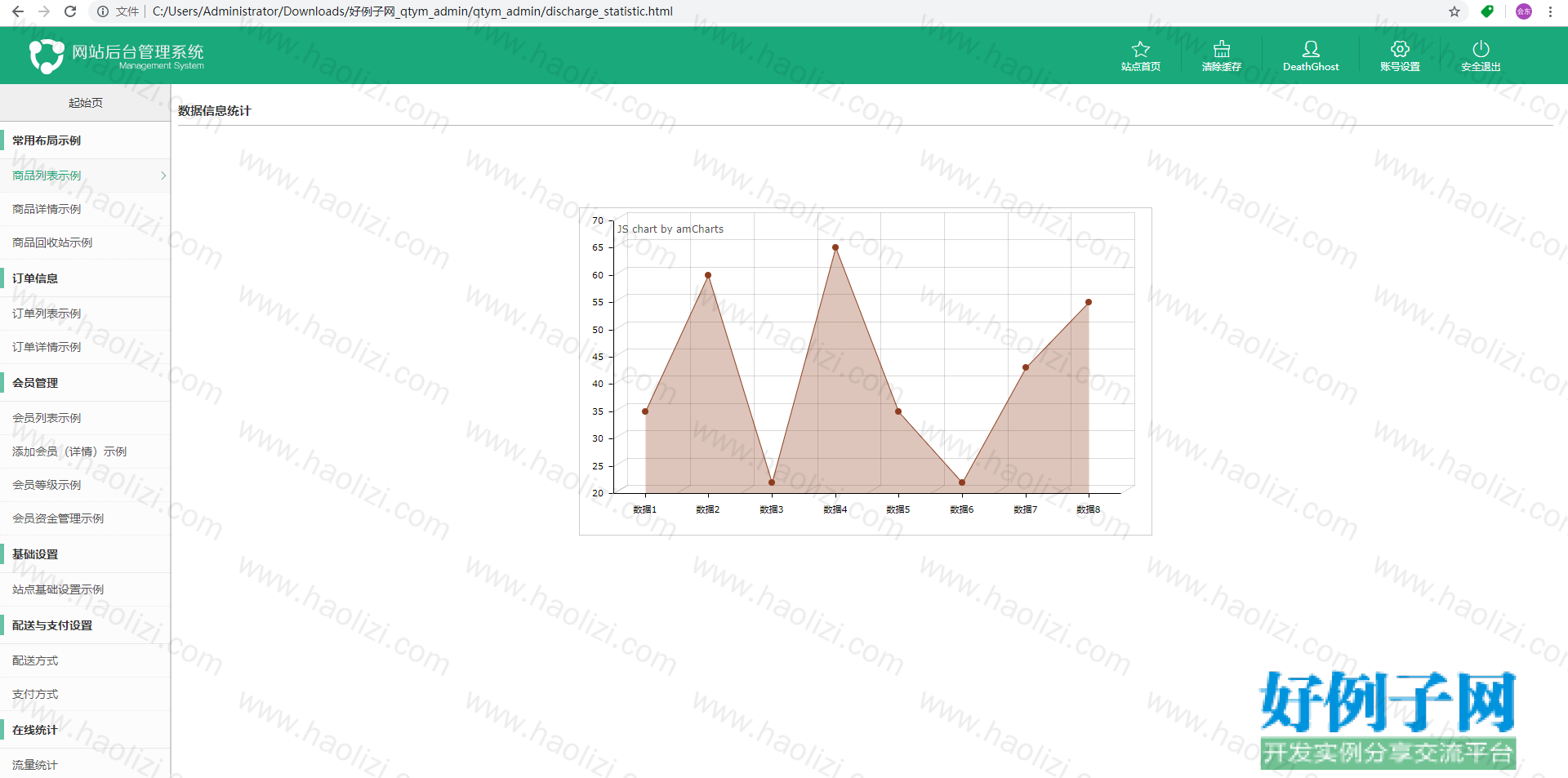
Task: Click the 数据7 chart data point
Action: click(1026, 367)
